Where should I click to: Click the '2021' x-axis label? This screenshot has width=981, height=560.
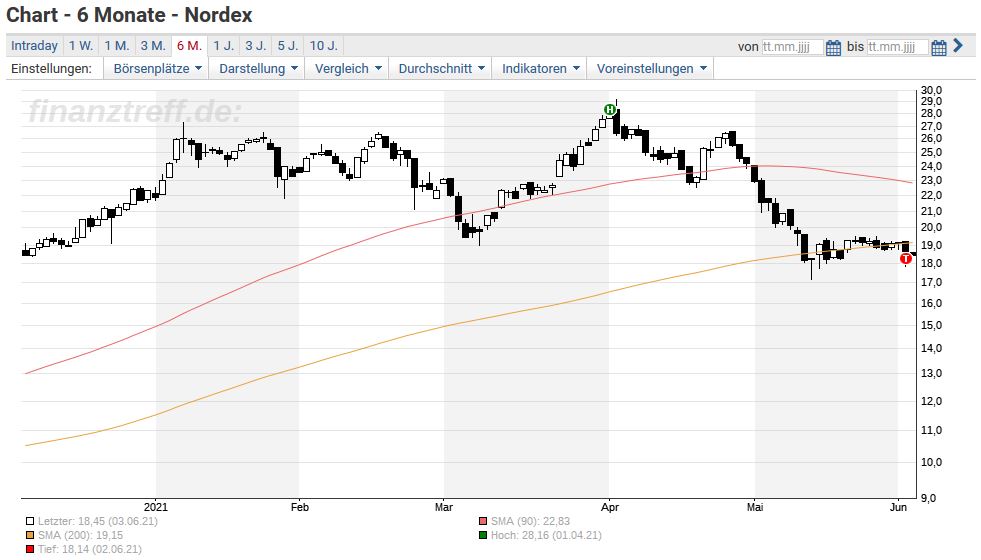pyautogui.click(x=156, y=507)
